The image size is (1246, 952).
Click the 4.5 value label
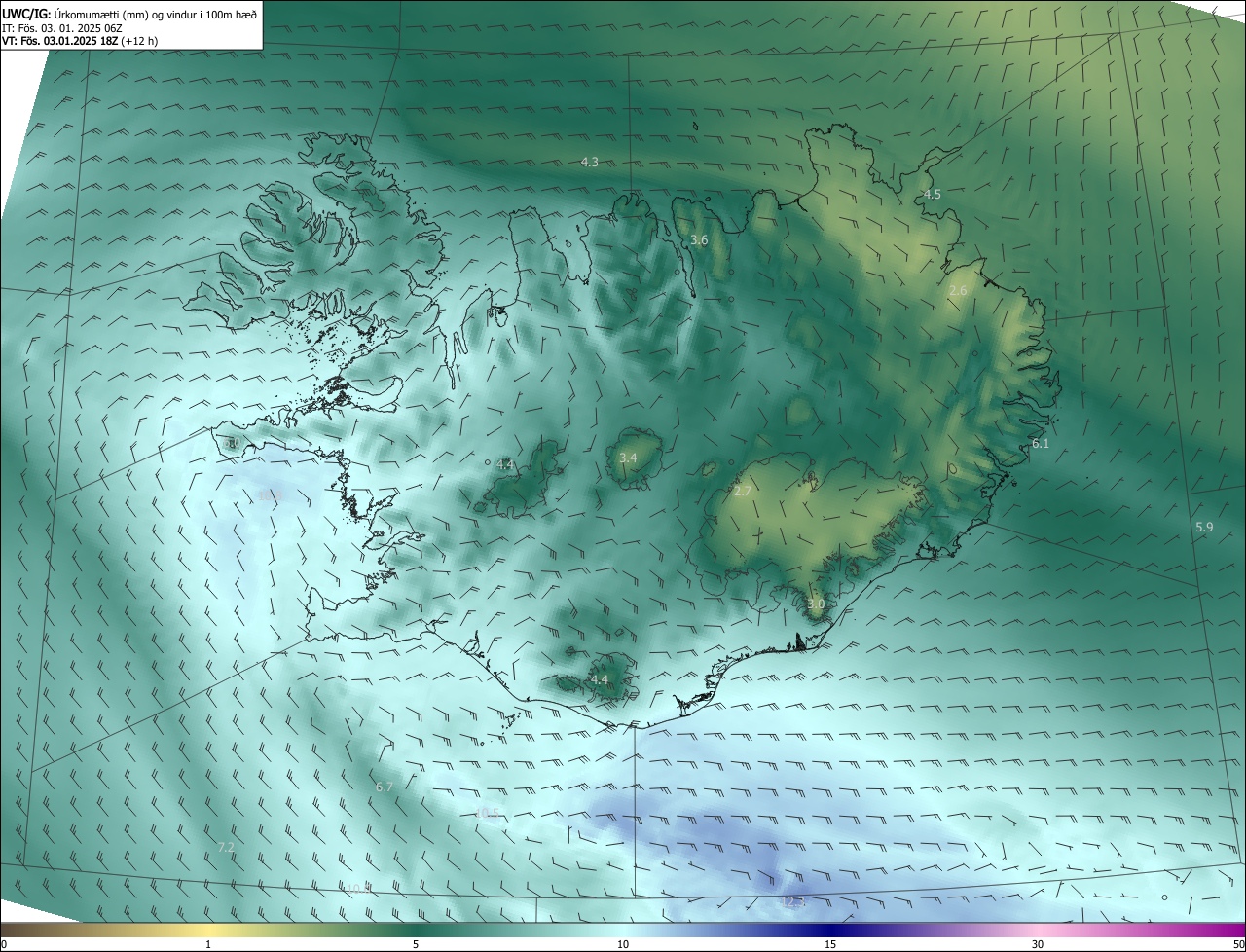(x=933, y=195)
